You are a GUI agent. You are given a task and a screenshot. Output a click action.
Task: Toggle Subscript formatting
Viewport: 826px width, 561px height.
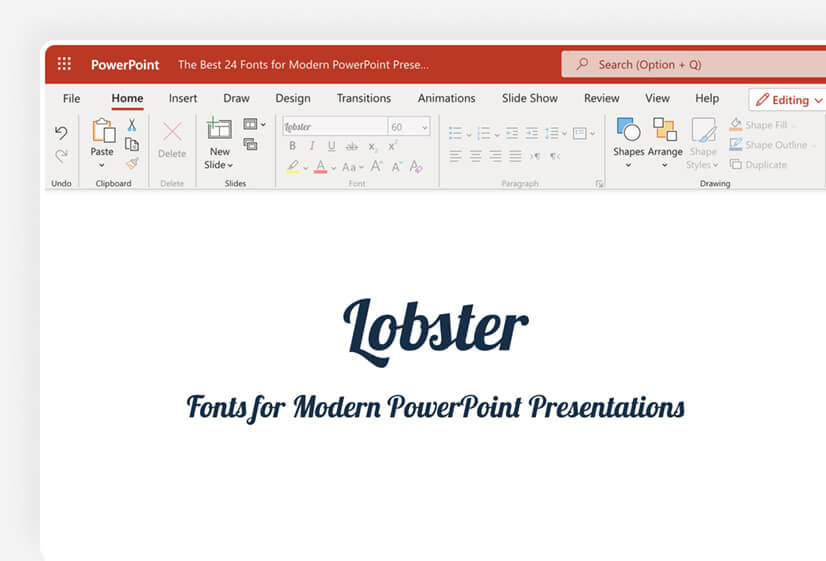pyautogui.click(x=372, y=146)
